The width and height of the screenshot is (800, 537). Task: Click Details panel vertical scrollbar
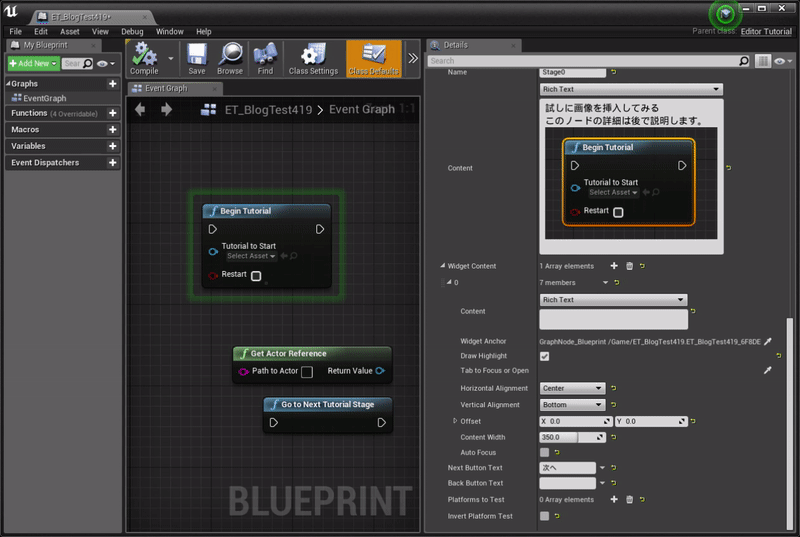(790, 423)
